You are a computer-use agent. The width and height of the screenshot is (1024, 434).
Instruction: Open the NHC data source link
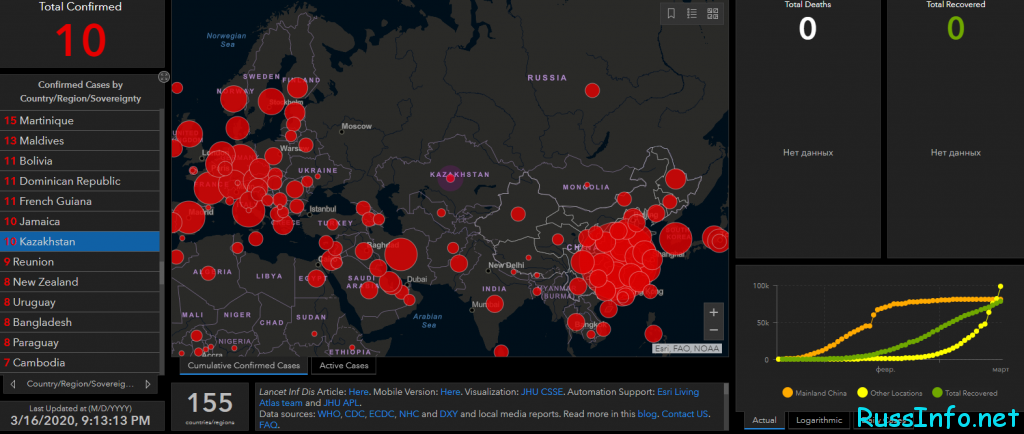[x=409, y=414]
